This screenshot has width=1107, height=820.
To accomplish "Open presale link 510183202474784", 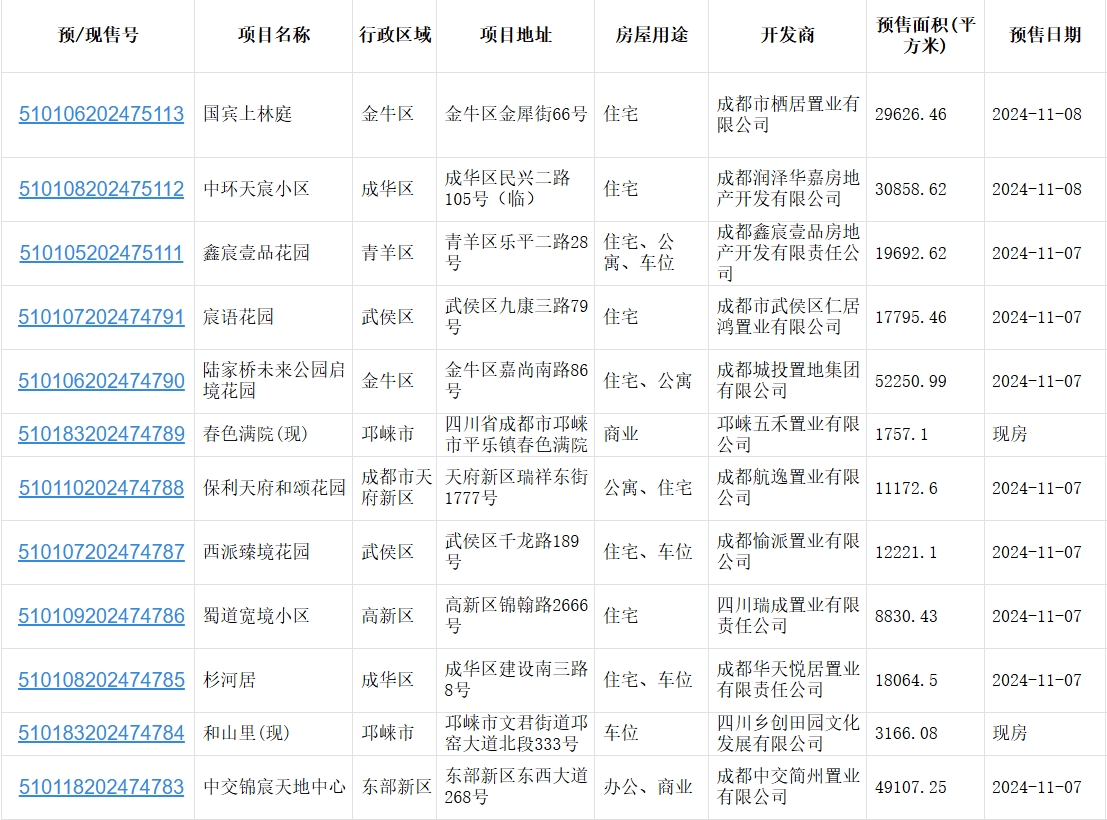I will point(101,733).
